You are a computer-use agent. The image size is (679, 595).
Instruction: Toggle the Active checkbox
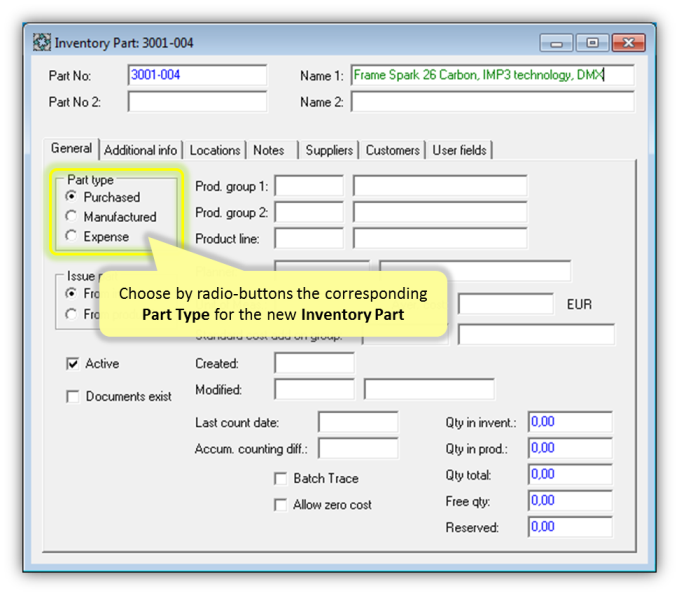[x=73, y=364]
